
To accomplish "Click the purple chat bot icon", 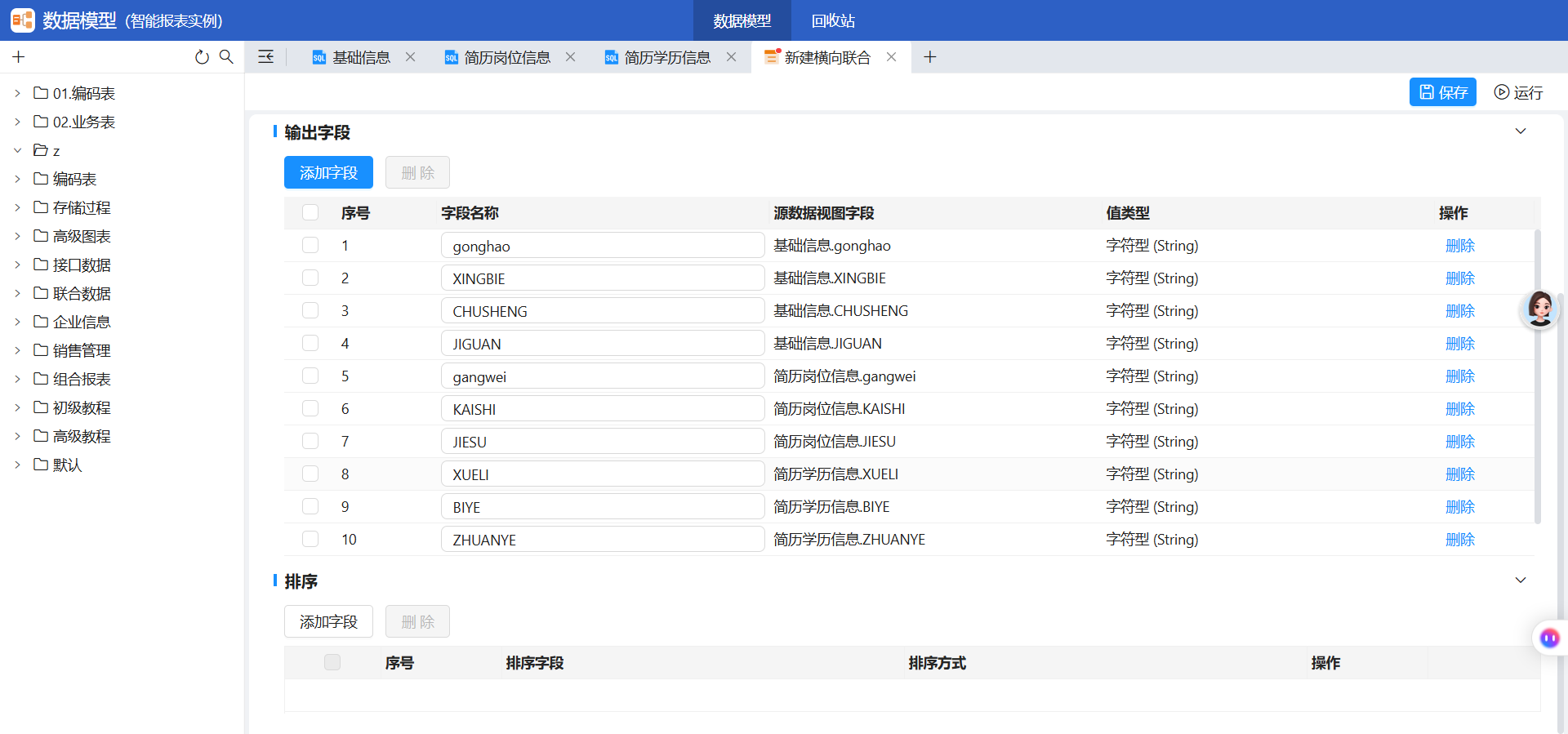I will 1549,638.
